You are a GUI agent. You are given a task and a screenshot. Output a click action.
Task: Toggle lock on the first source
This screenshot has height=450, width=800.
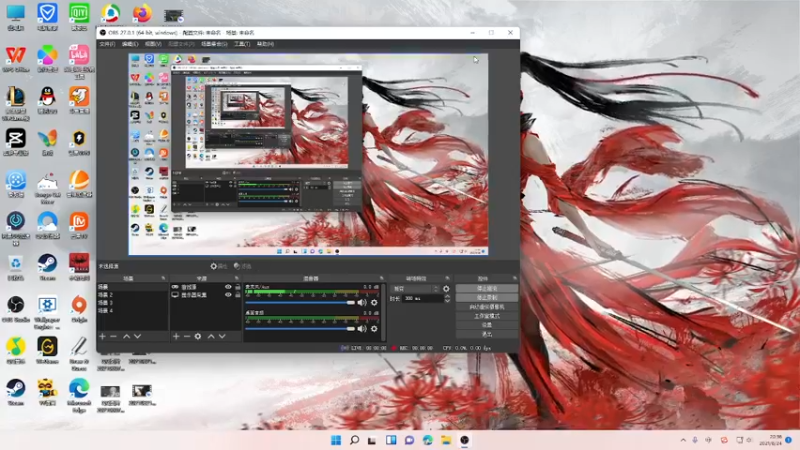click(x=238, y=287)
